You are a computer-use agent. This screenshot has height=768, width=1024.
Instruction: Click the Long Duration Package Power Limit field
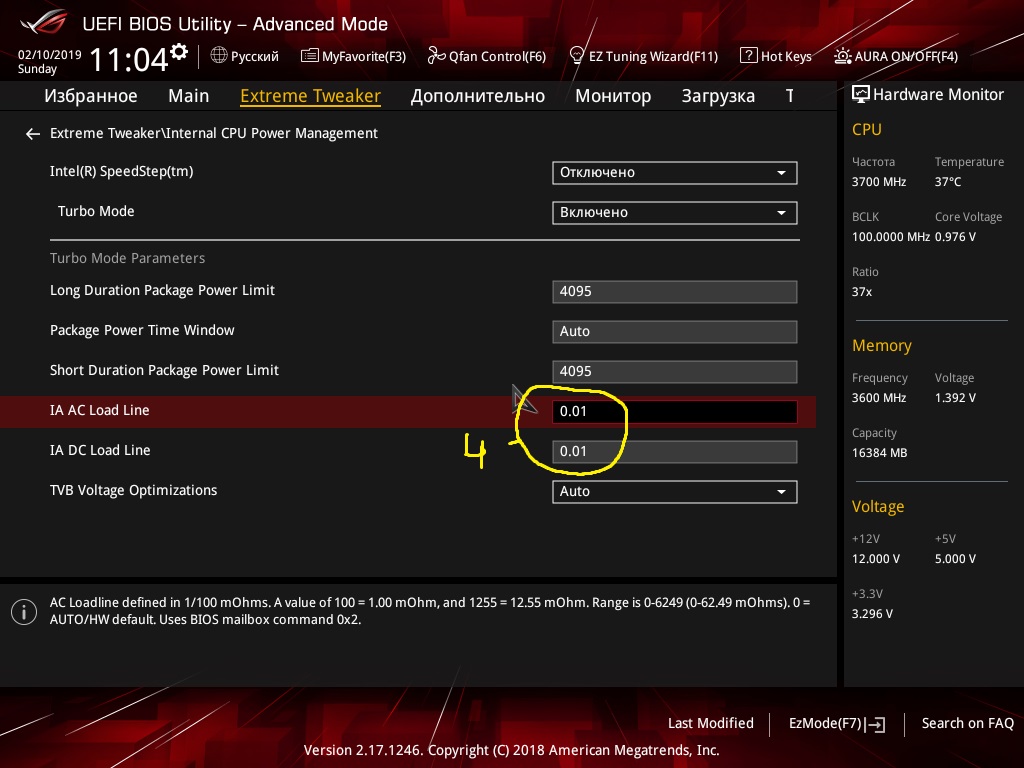675,291
